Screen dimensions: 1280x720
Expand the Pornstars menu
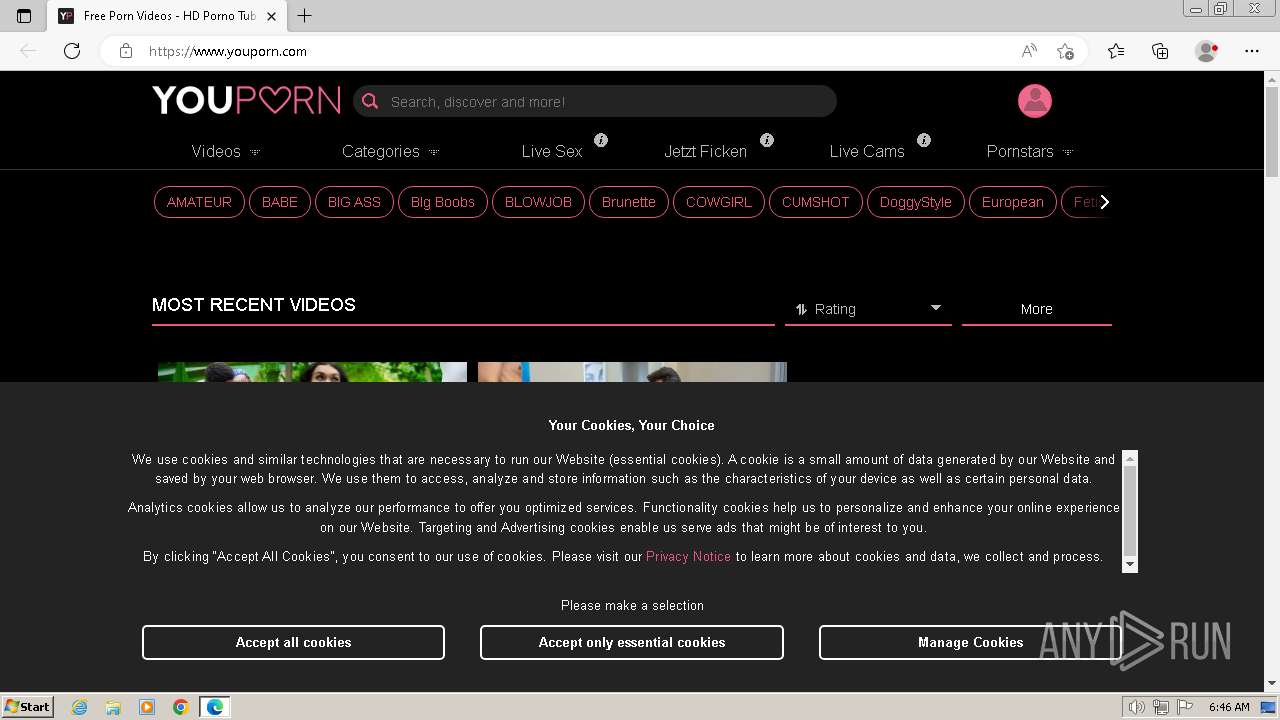pyautogui.click(x=1030, y=152)
